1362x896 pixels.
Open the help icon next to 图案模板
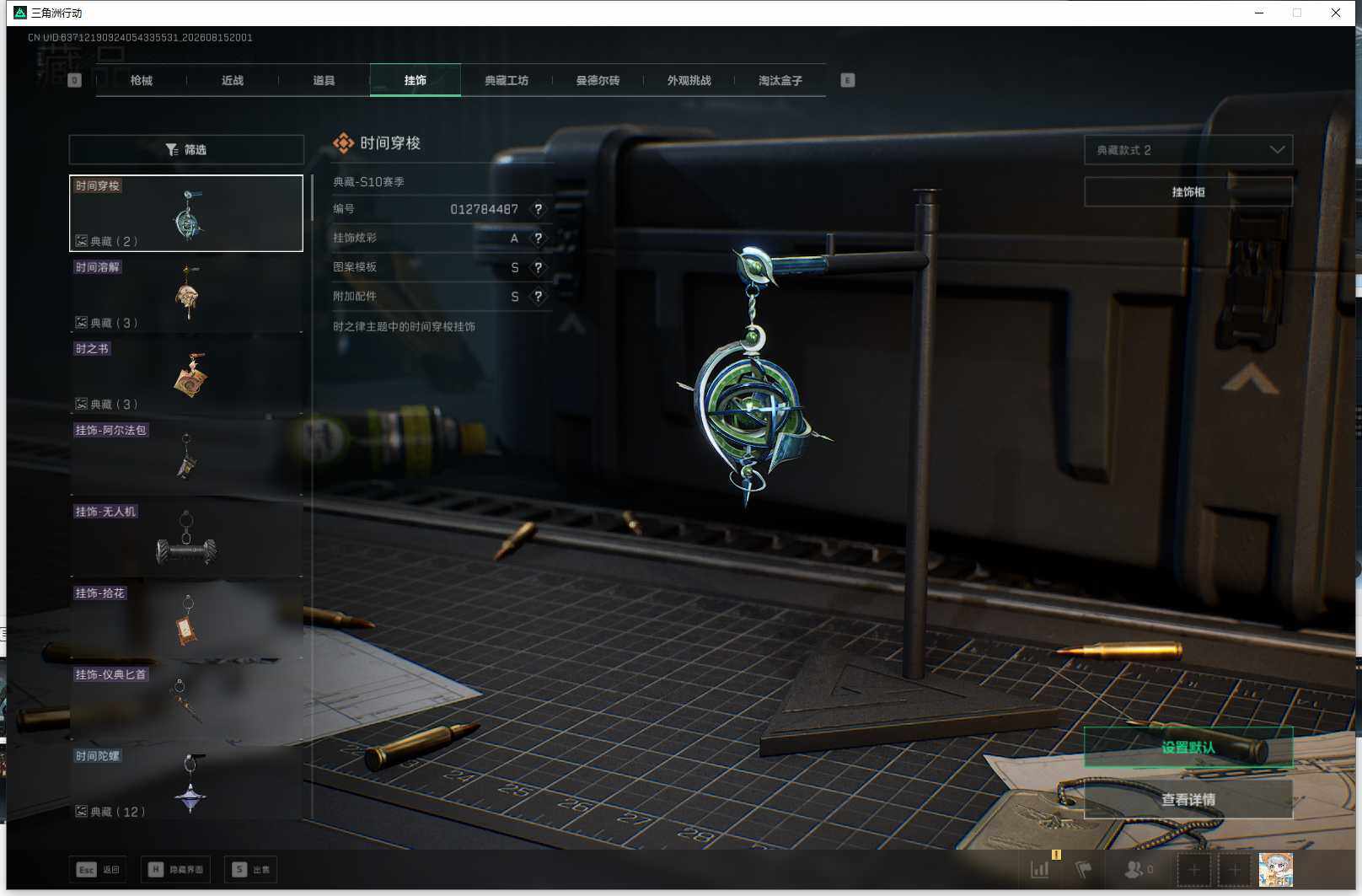[x=538, y=267]
